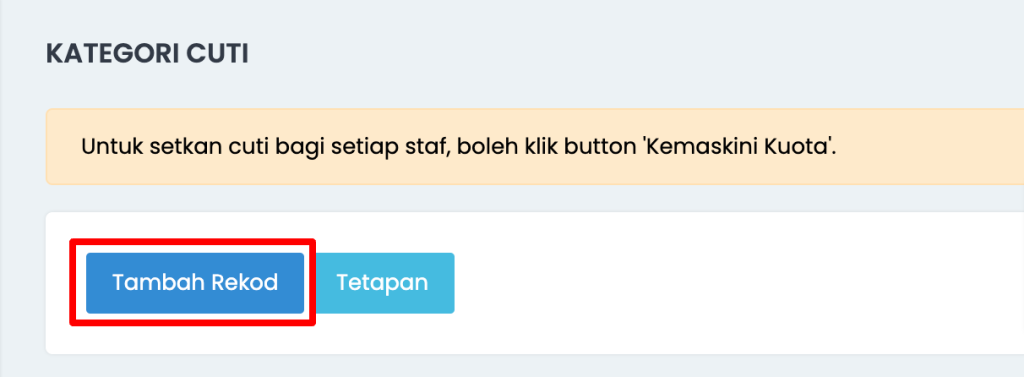The height and width of the screenshot is (377, 1024).
Task: Add a new leave category record
Action: coord(195,283)
